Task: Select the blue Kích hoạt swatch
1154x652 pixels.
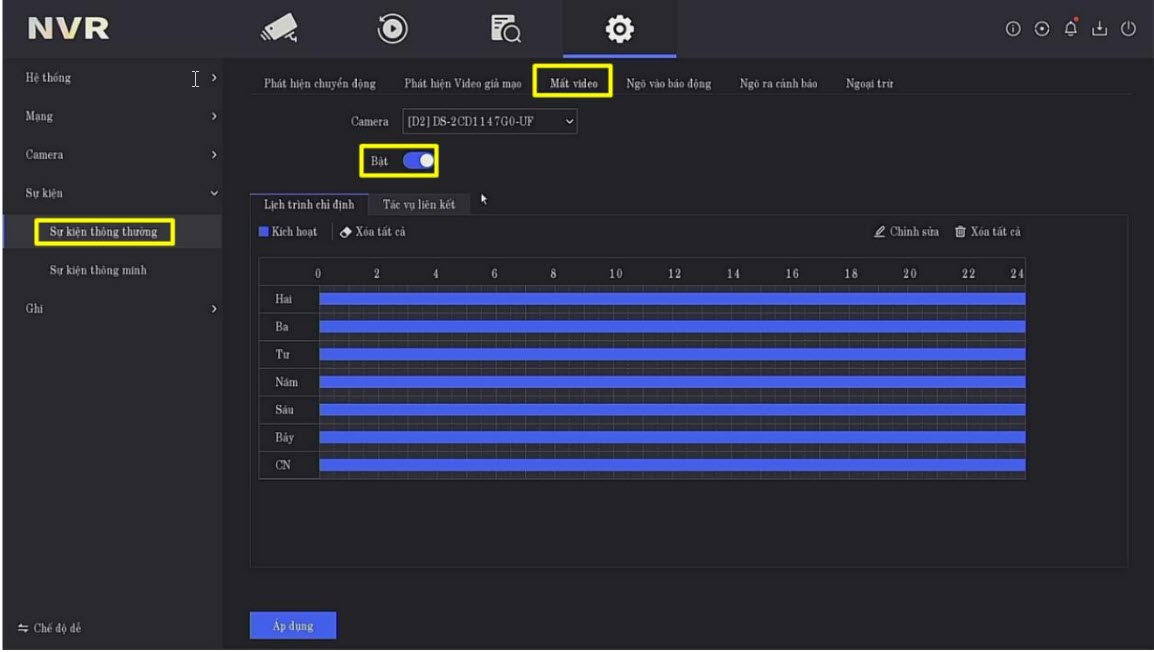Action: [264, 232]
